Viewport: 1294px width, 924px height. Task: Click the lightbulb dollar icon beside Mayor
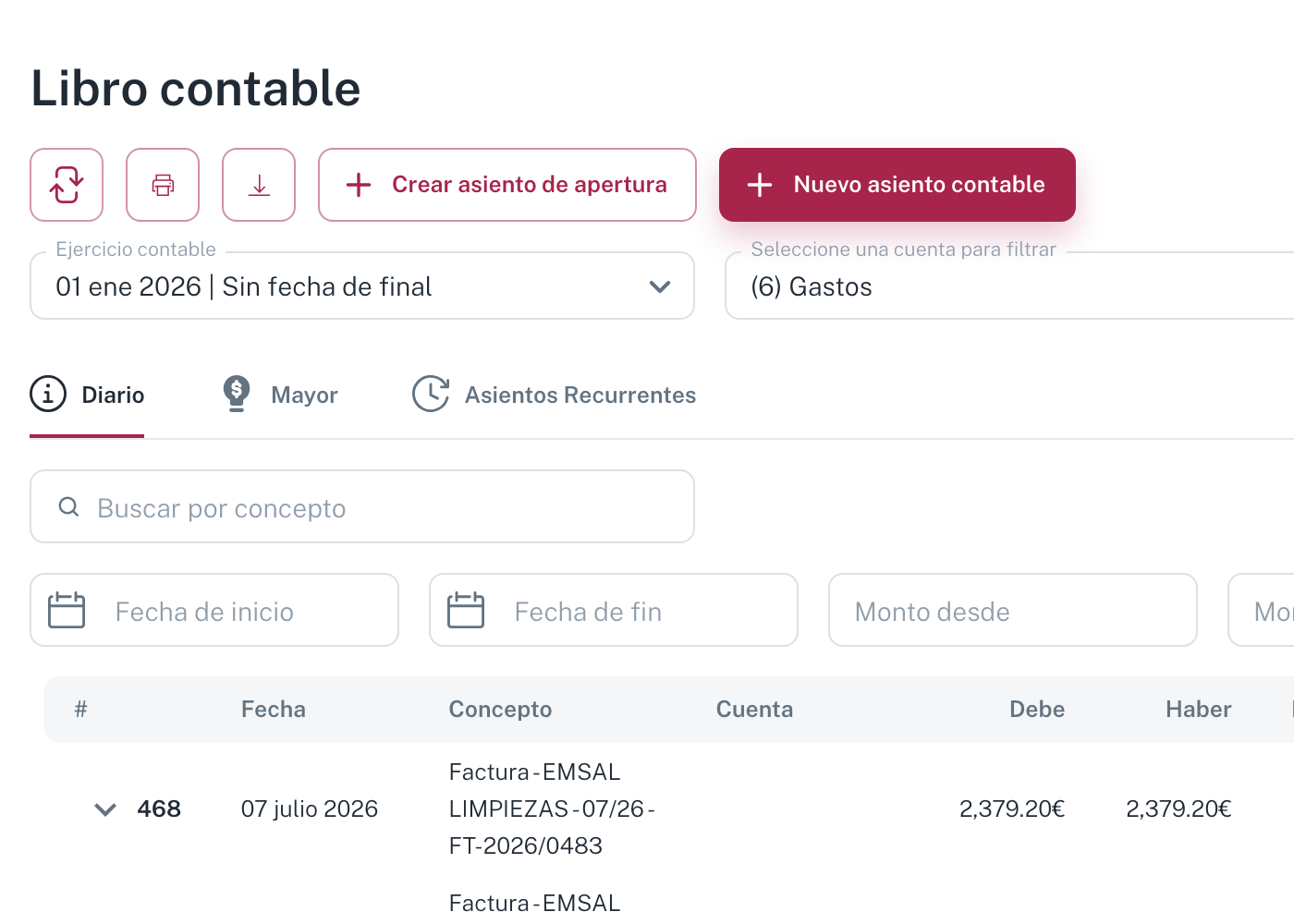click(237, 394)
